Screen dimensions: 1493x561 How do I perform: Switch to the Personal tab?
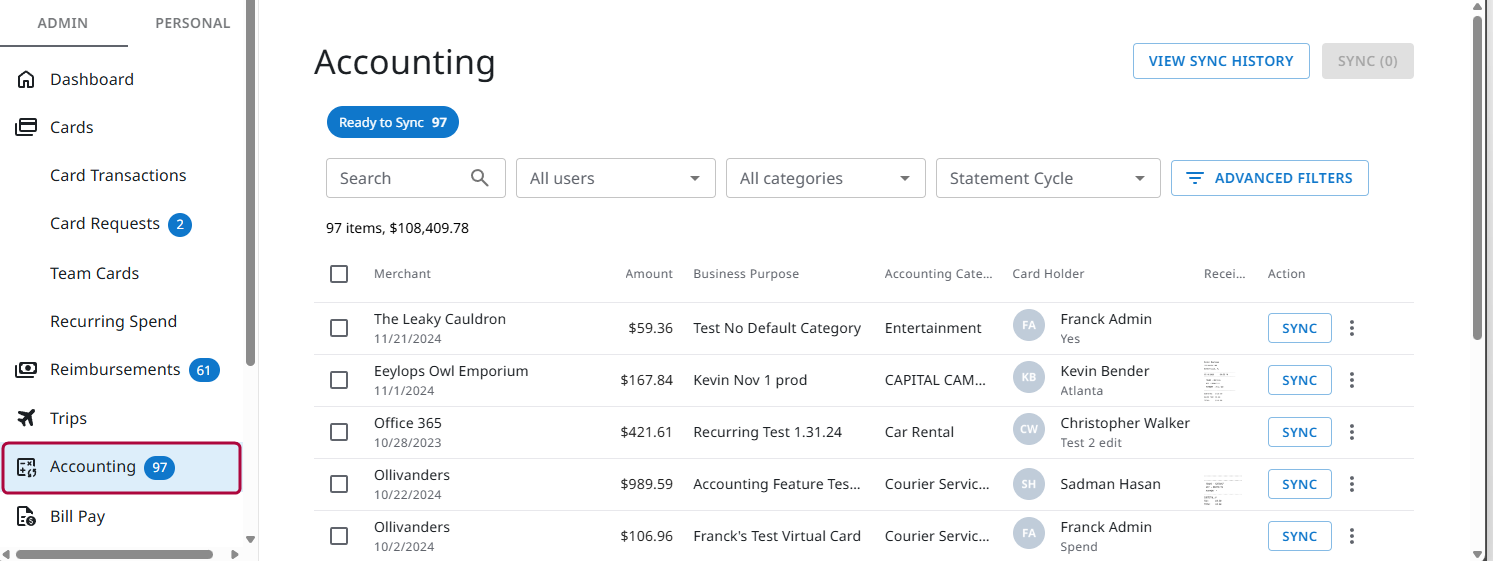[x=192, y=23]
